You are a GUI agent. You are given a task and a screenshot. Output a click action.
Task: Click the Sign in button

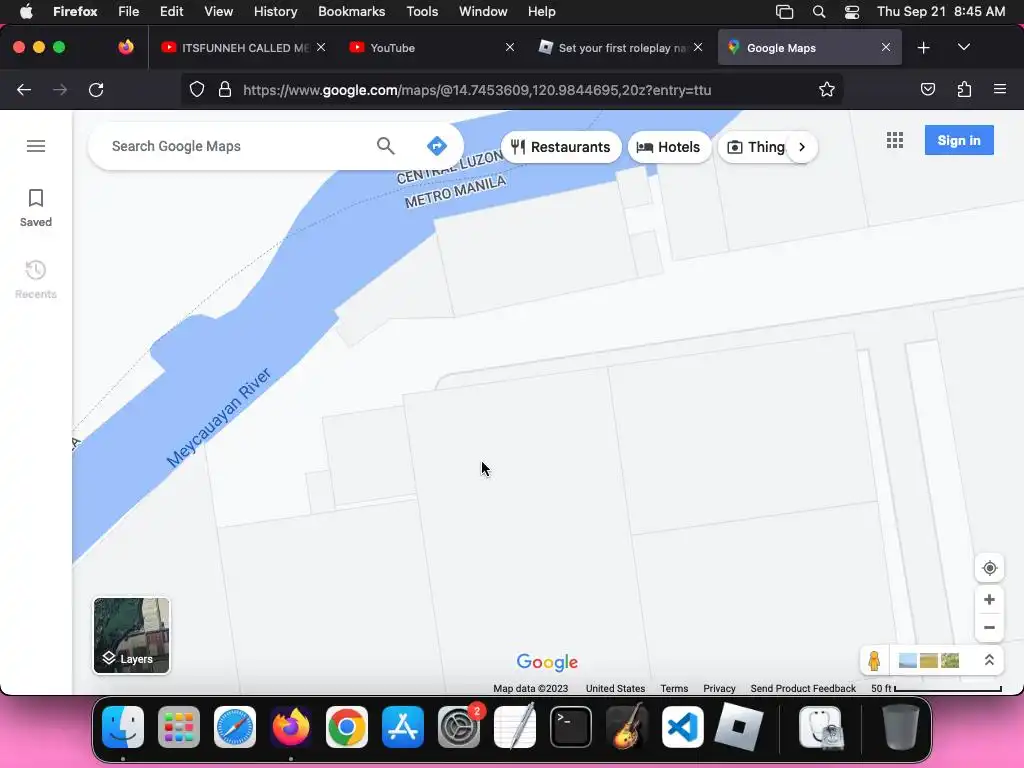point(959,140)
